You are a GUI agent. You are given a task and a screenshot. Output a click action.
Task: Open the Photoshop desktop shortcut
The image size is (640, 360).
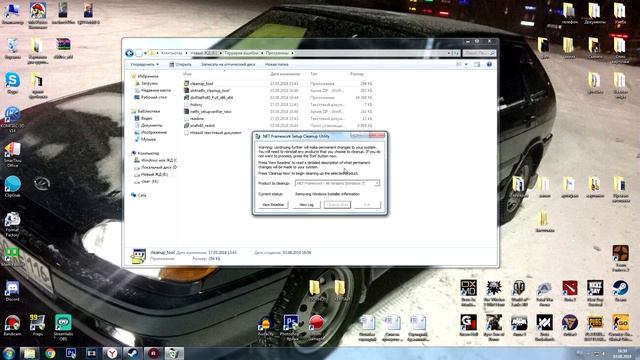291,327
